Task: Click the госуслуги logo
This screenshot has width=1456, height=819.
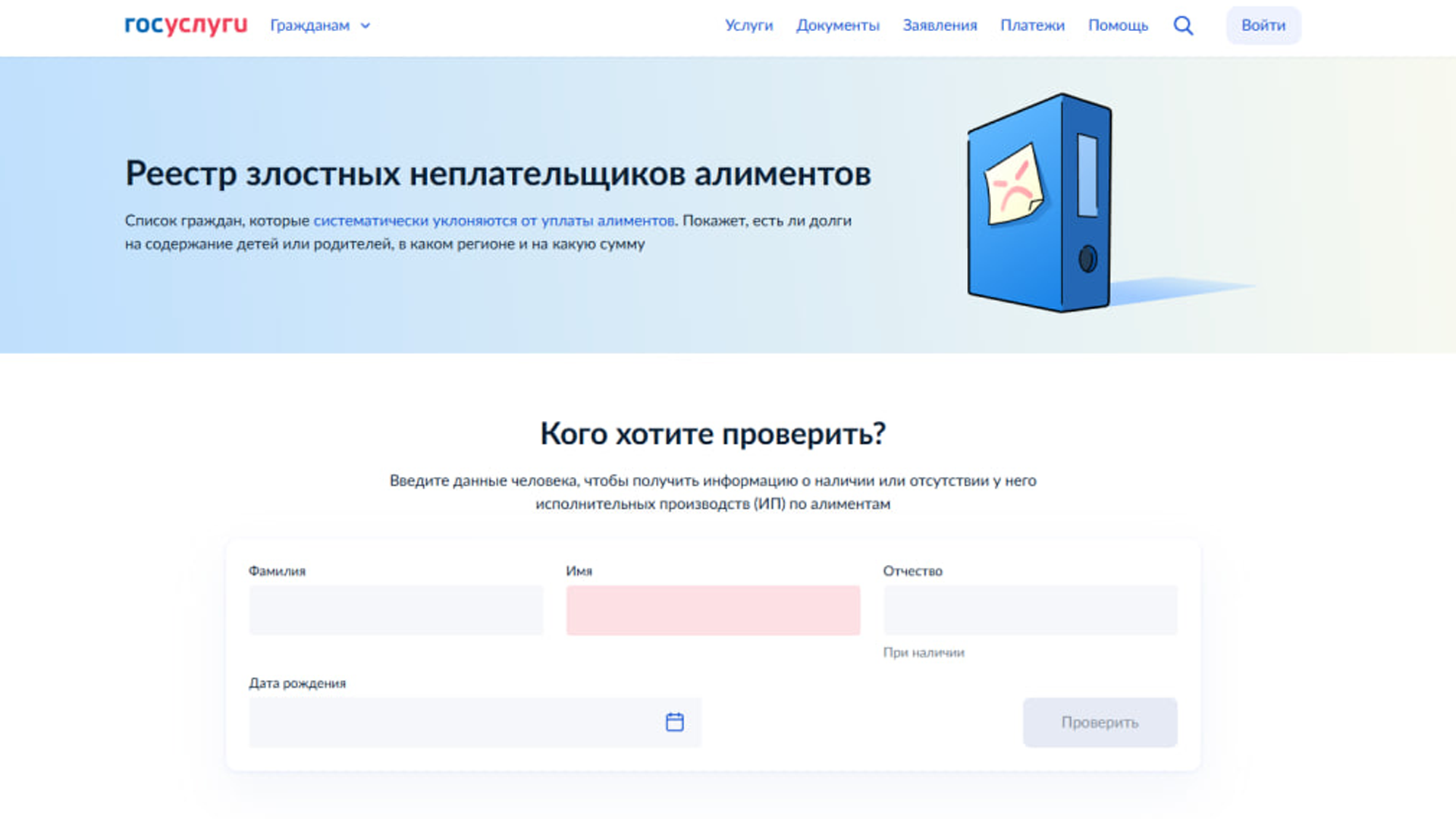Action: [186, 25]
